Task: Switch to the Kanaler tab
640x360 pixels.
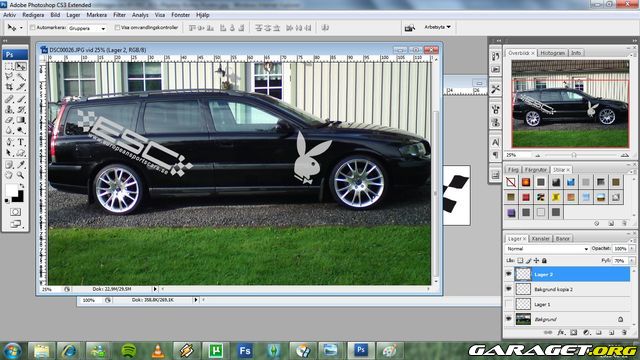Action: pyautogui.click(x=540, y=238)
